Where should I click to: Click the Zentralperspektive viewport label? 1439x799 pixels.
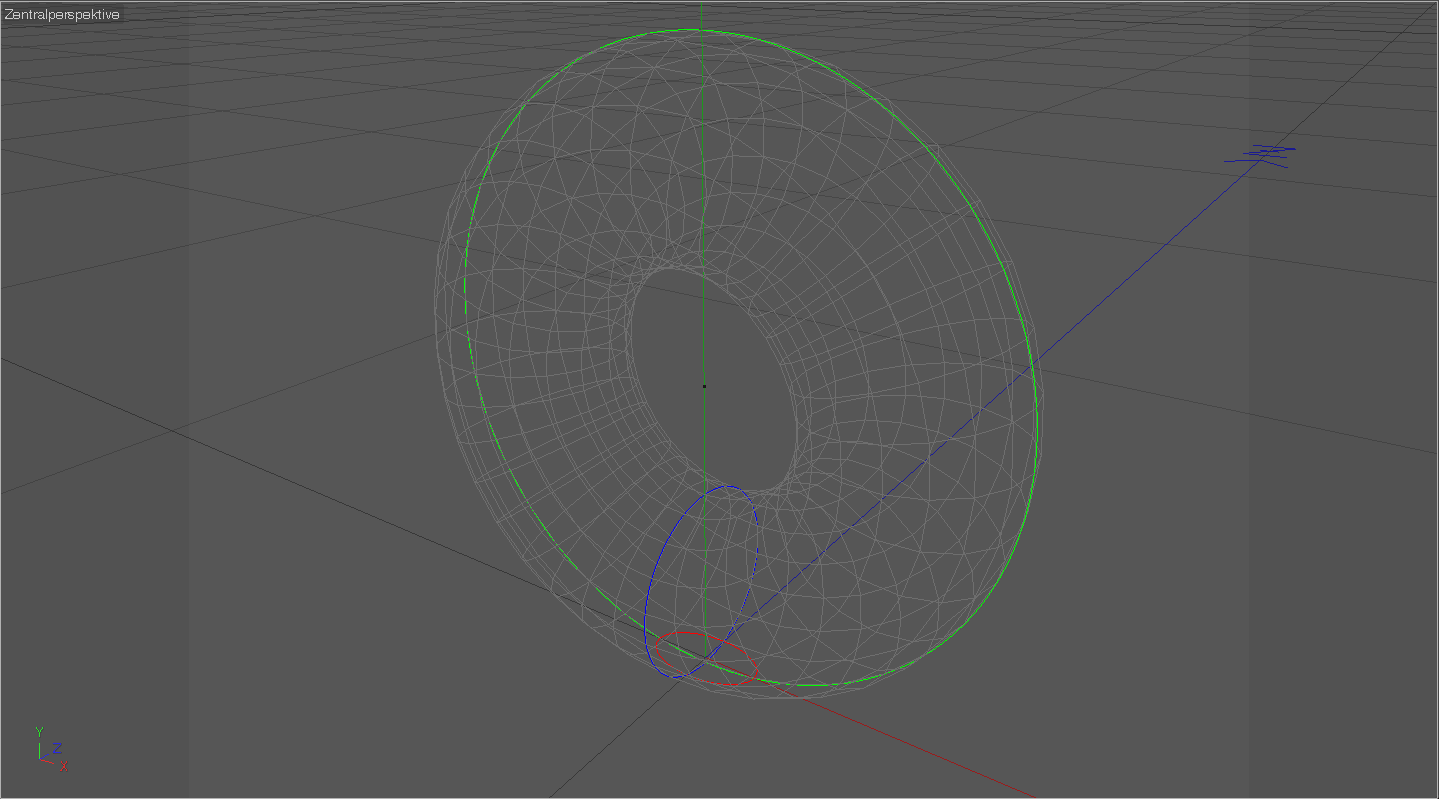pos(62,15)
